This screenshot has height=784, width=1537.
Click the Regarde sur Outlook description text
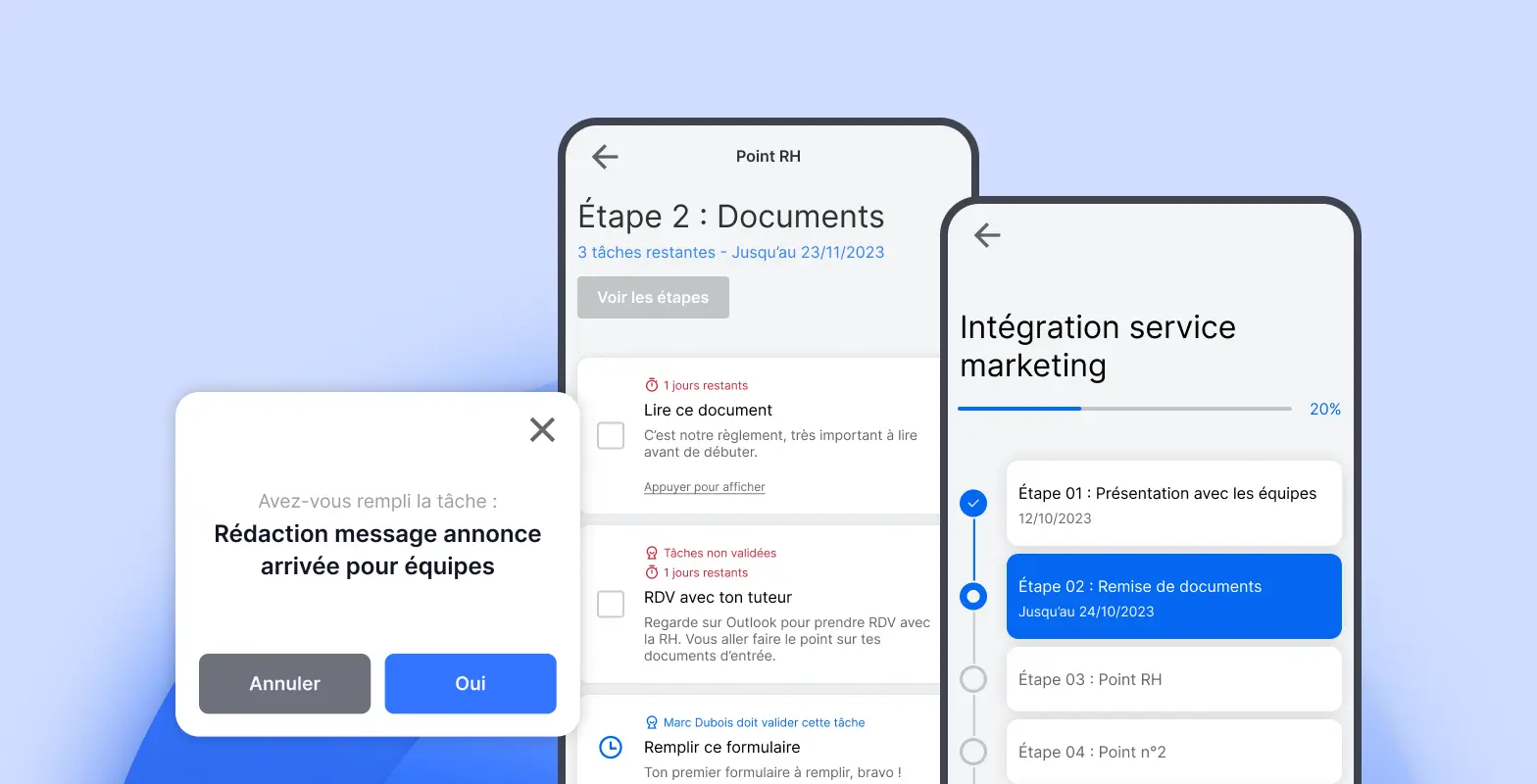787,639
